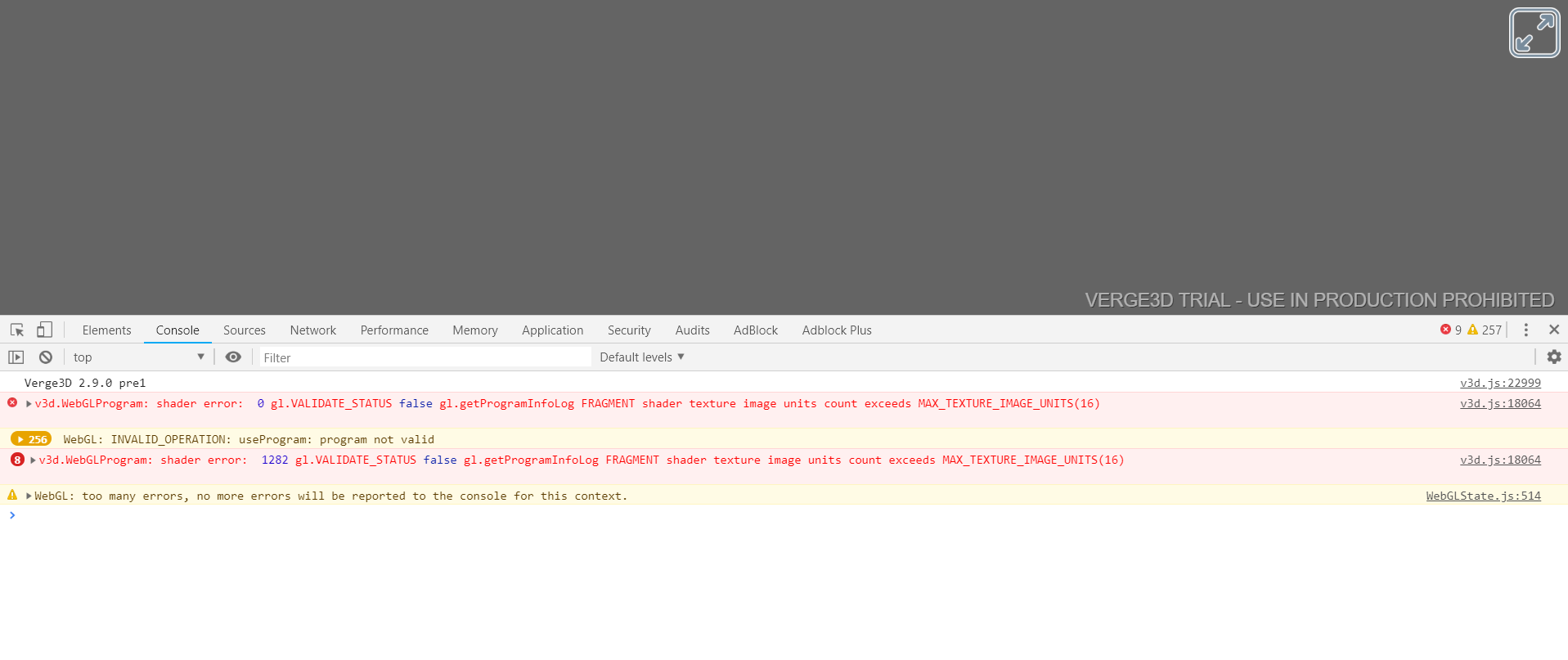Open v3d.js:18064 link on the 1282 error
The height and width of the screenshot is (660, 1568).
coord(1500,460)
